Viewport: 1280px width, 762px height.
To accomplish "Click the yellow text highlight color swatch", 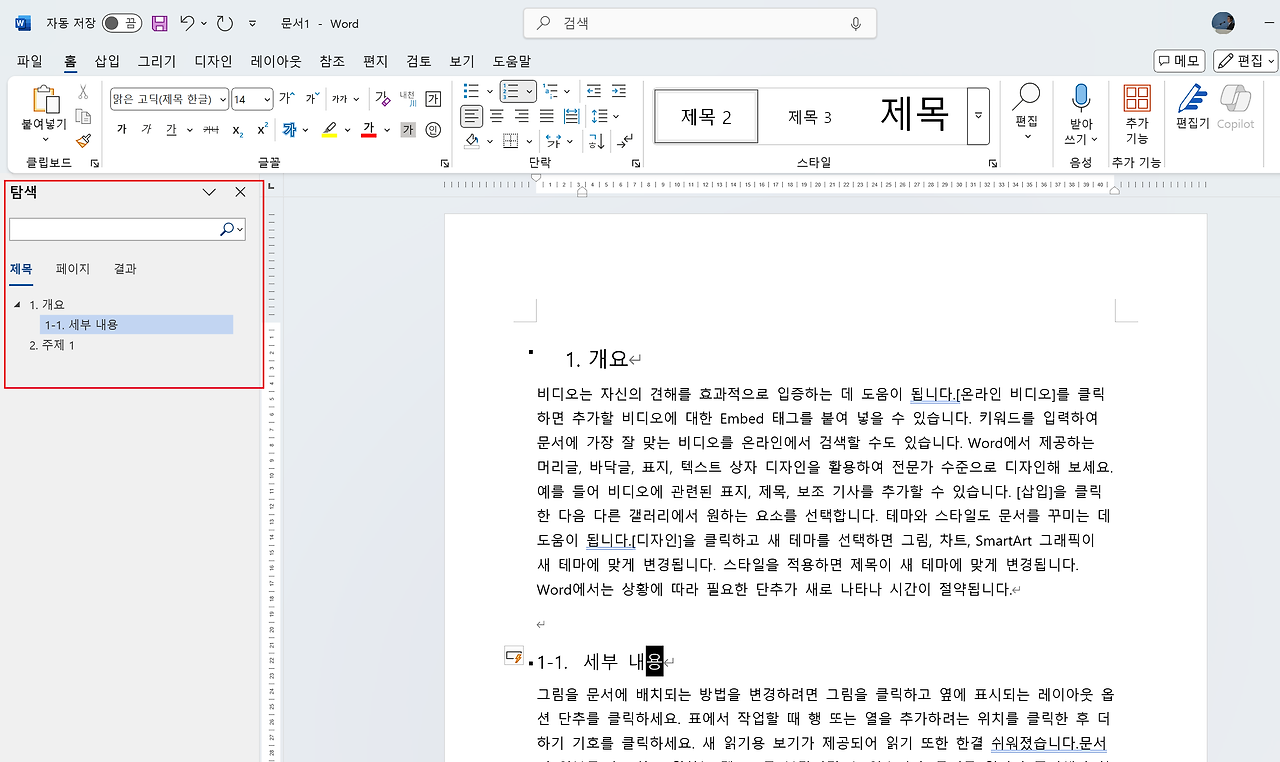I will 329,136.
